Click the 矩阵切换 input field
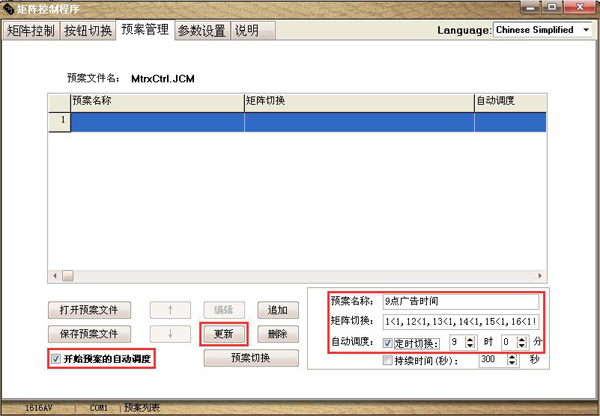 461,321
